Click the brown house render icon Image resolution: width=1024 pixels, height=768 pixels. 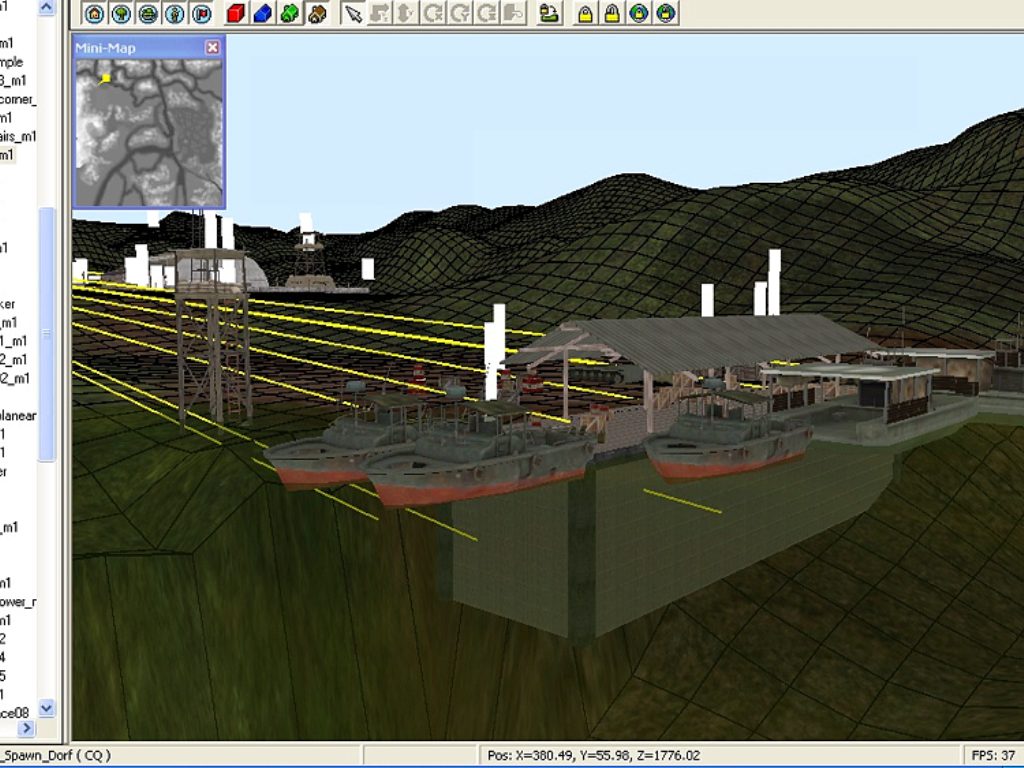pos(317,13)
